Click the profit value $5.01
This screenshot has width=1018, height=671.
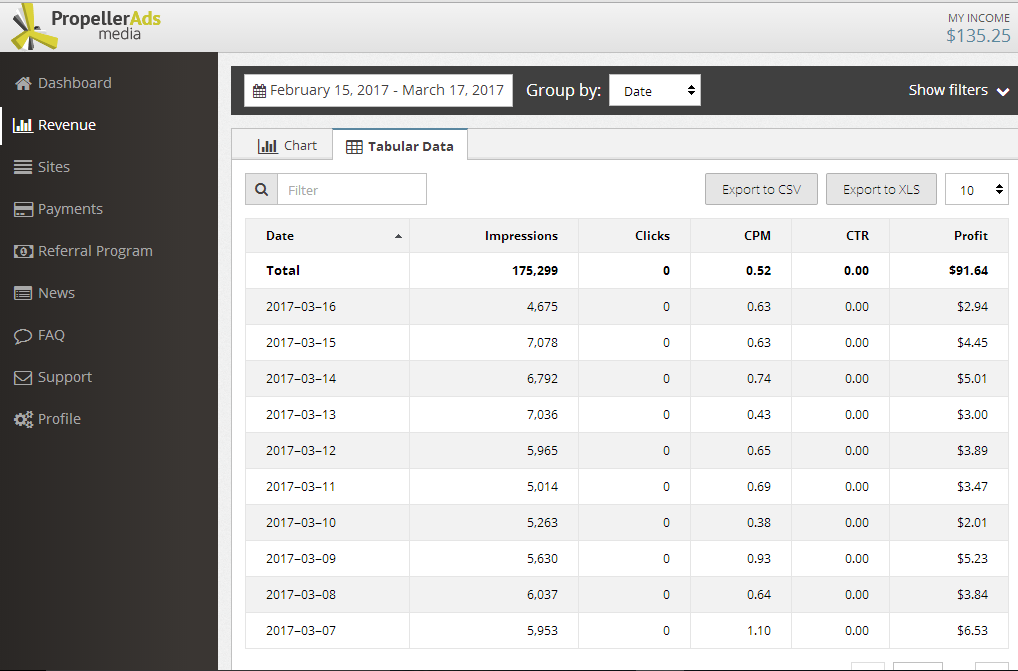pos(972,378)
